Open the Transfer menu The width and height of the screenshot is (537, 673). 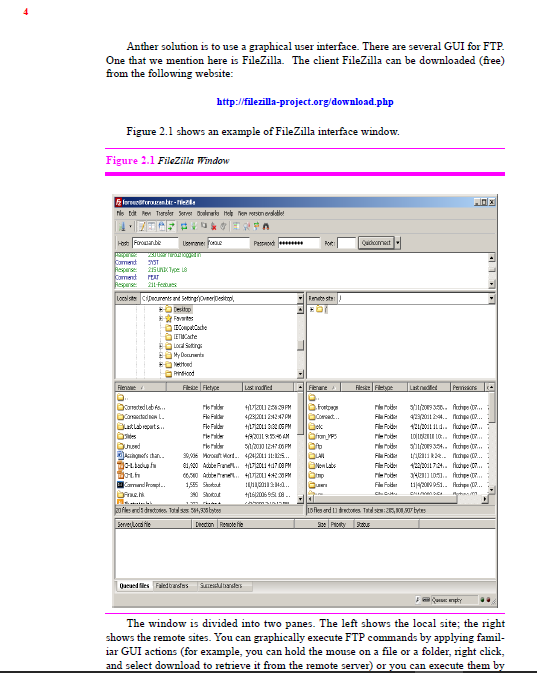tap(165, 213)
